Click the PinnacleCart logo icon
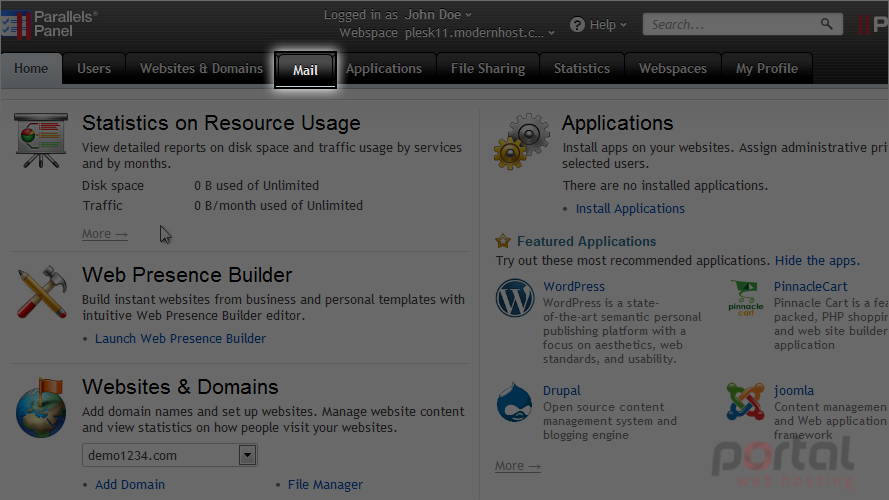This screenshot has width=889, height=500. [746, 298]
